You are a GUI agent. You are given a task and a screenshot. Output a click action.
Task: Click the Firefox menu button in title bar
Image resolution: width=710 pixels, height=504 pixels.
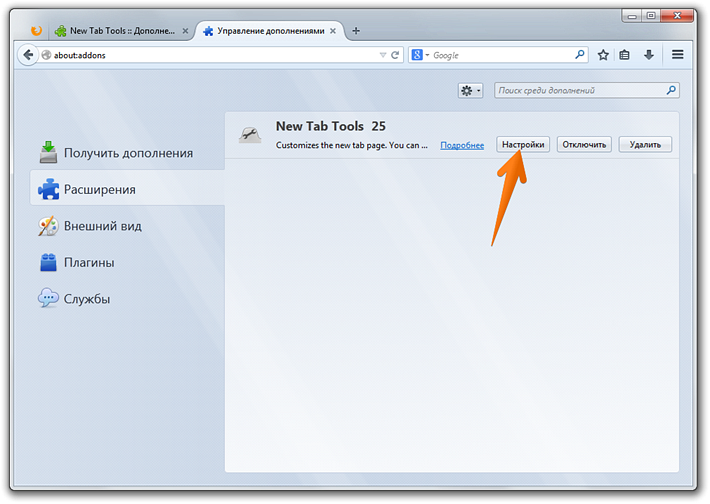pyautogui.click(x=36, y=30)
